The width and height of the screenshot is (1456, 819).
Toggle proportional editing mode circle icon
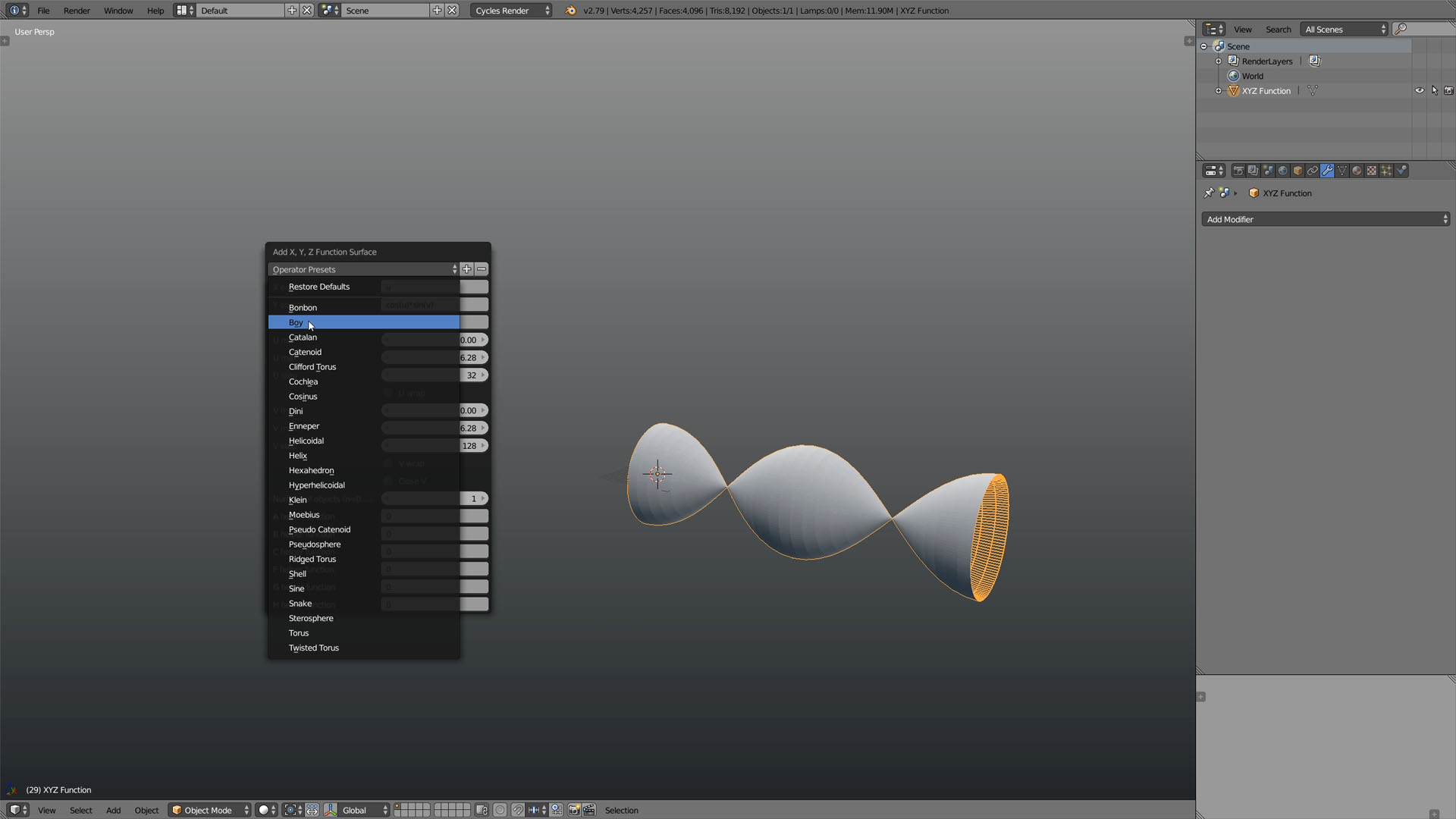pyautogui.click(x=500, y=810)
